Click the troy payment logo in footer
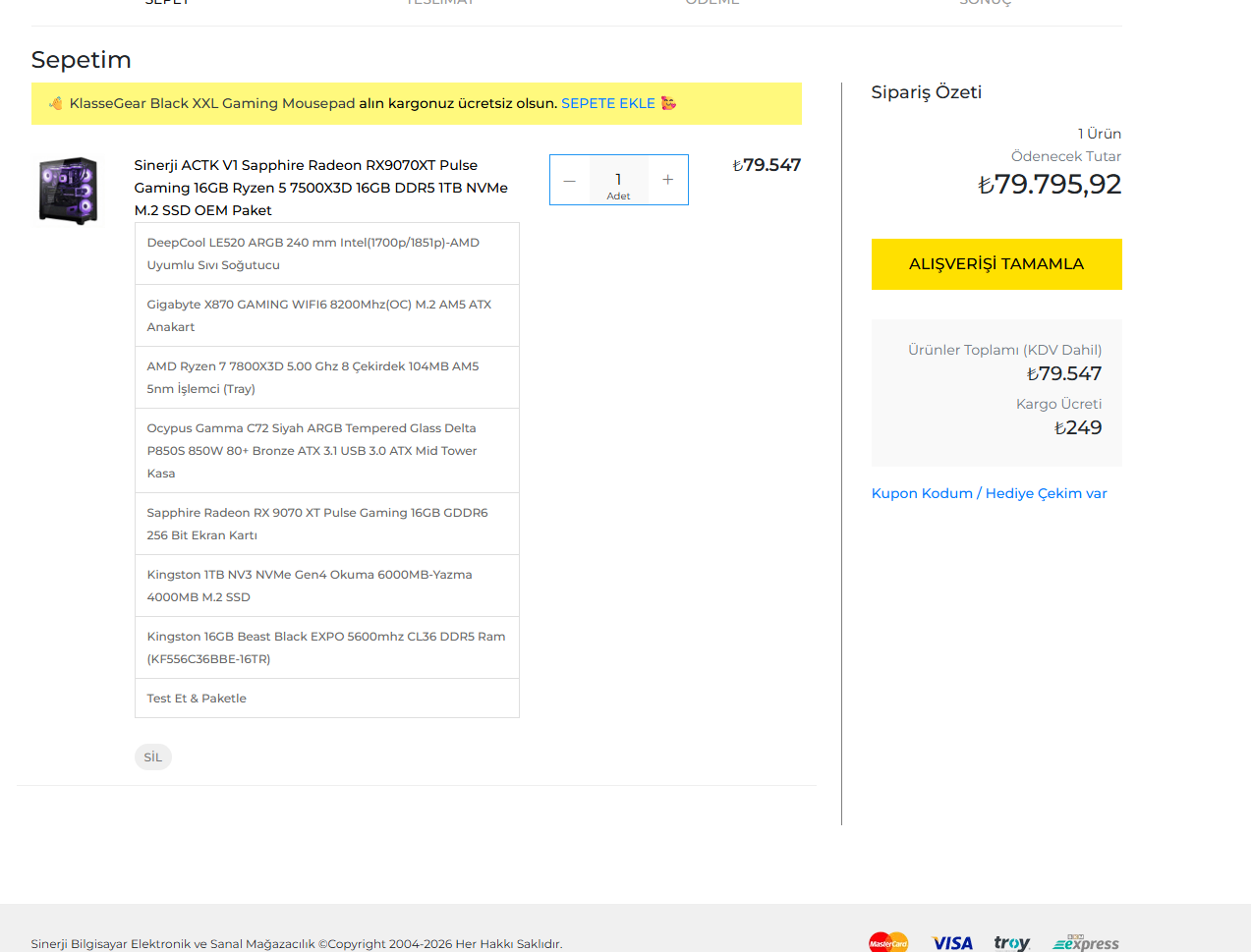1251x952 pixels. tap(1011, 943)
